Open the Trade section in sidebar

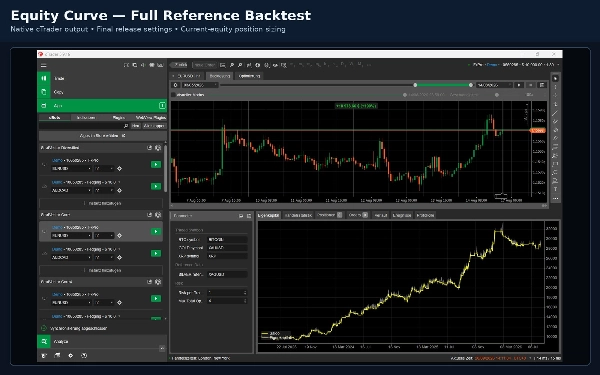pyautogui.click(x=102, y=78)
